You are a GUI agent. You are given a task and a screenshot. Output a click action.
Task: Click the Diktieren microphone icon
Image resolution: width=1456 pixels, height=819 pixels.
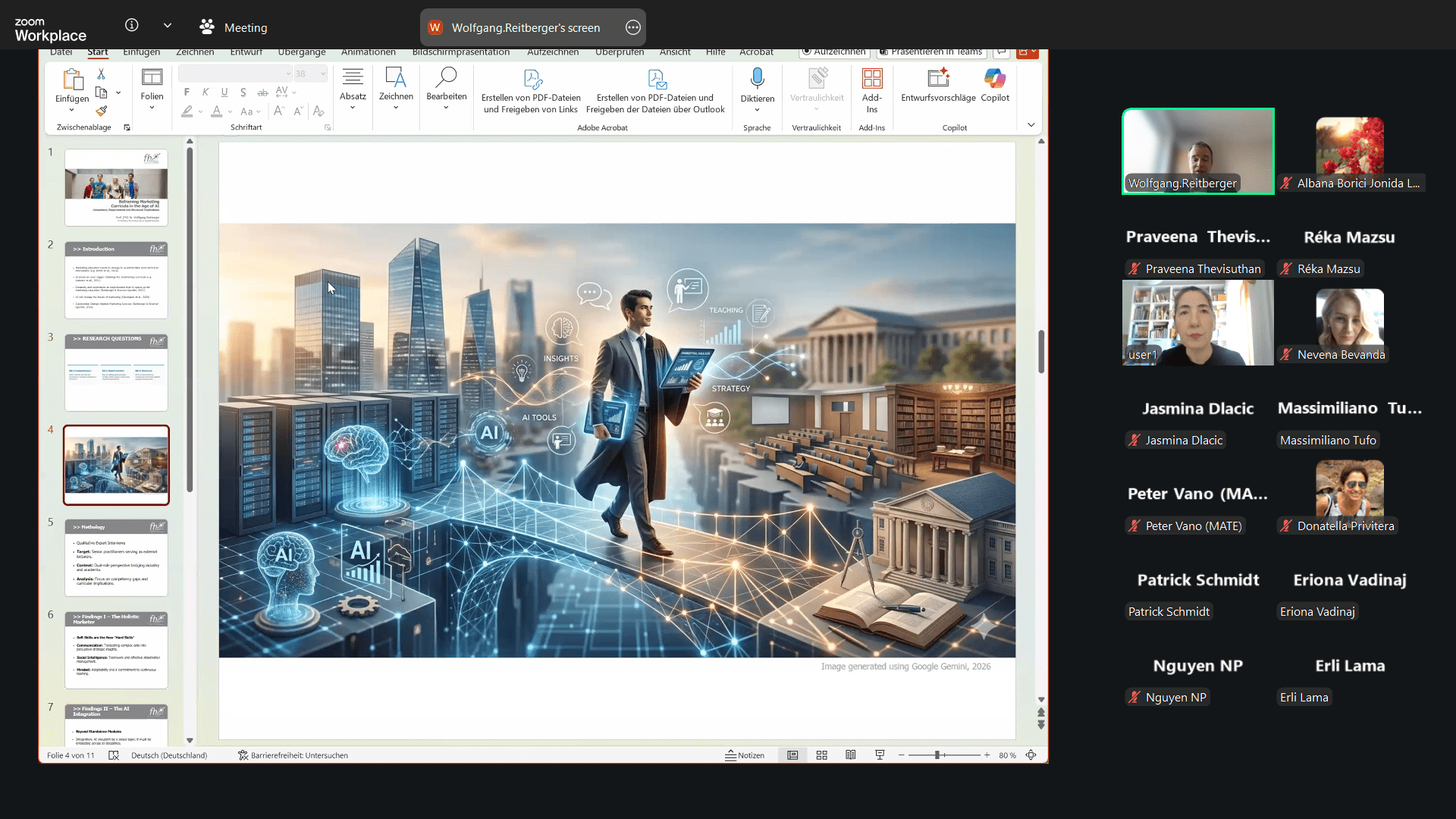(x=757, y=78)
